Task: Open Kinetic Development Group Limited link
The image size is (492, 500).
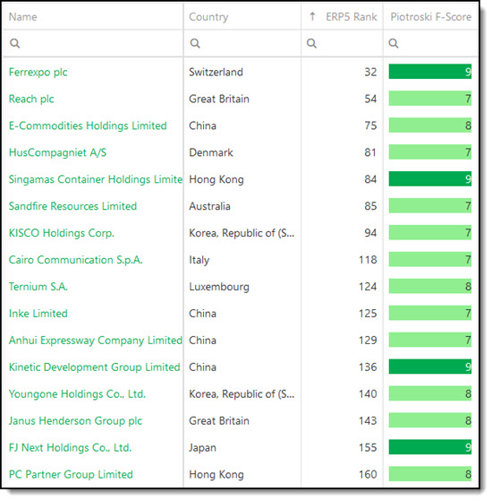Action: pyautogui.click(x=95, y=367)
